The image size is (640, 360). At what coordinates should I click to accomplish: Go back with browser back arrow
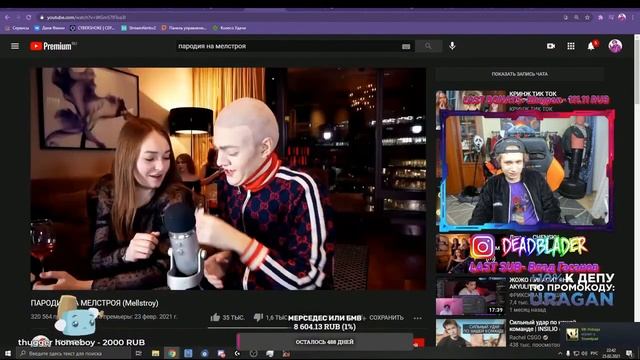7,17
